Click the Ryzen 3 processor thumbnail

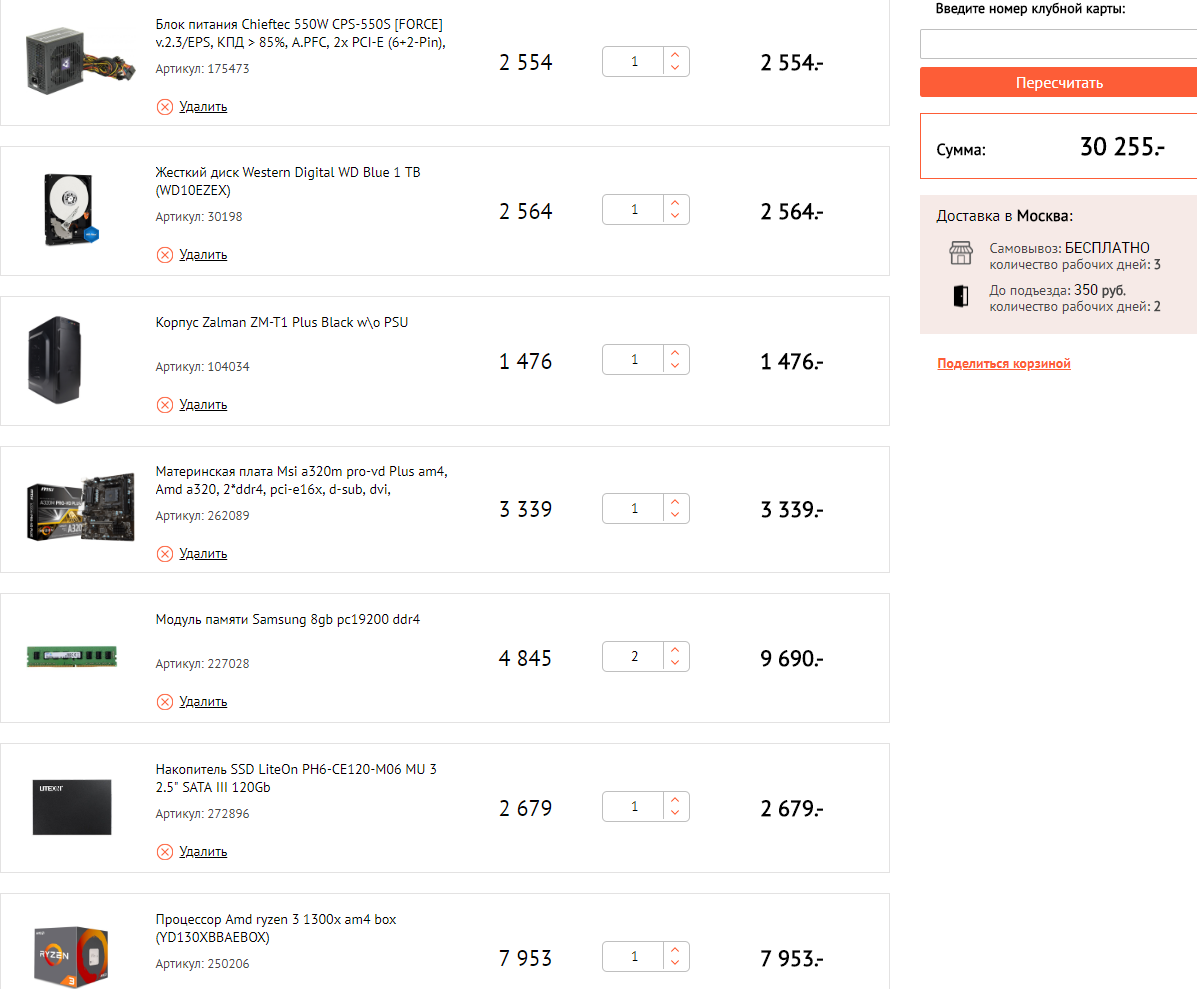(x=72, y=955)
